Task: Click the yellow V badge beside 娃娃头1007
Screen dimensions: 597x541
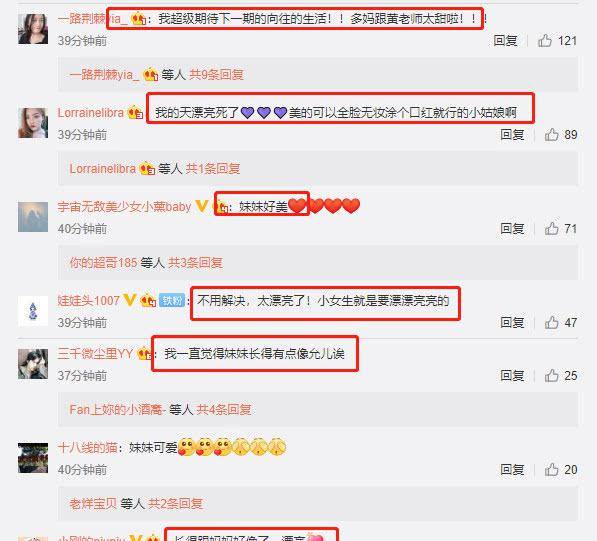Action: click(129, 300)
